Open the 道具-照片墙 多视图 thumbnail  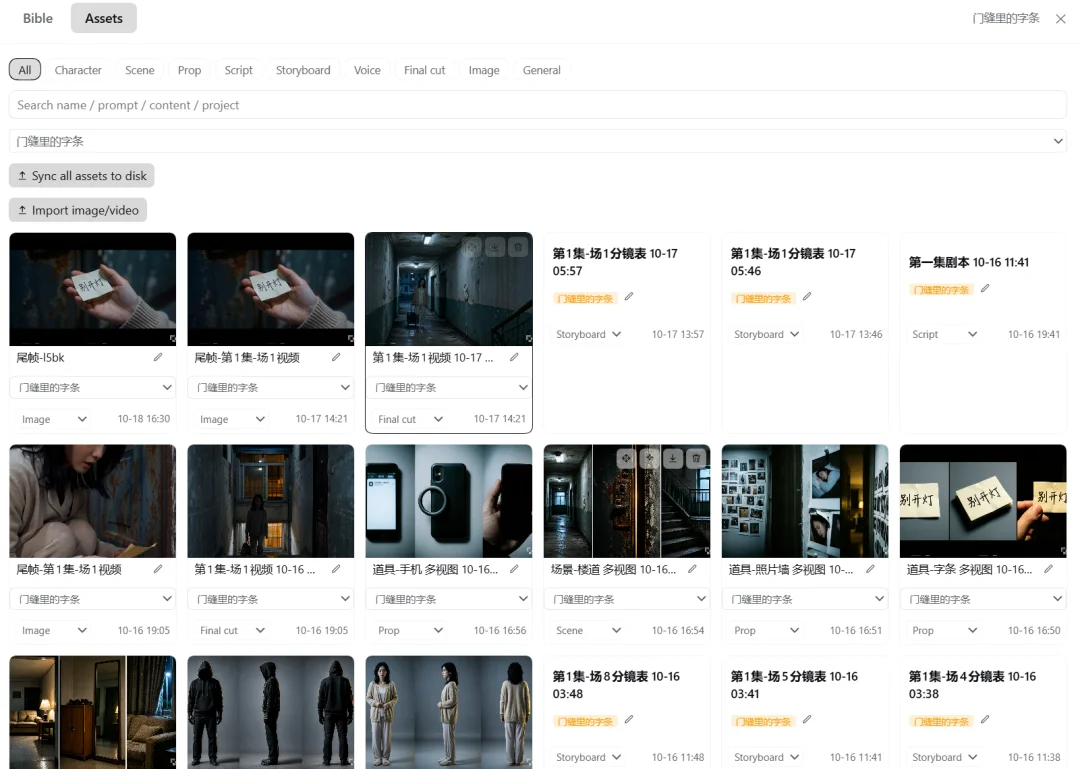(805, 501)
